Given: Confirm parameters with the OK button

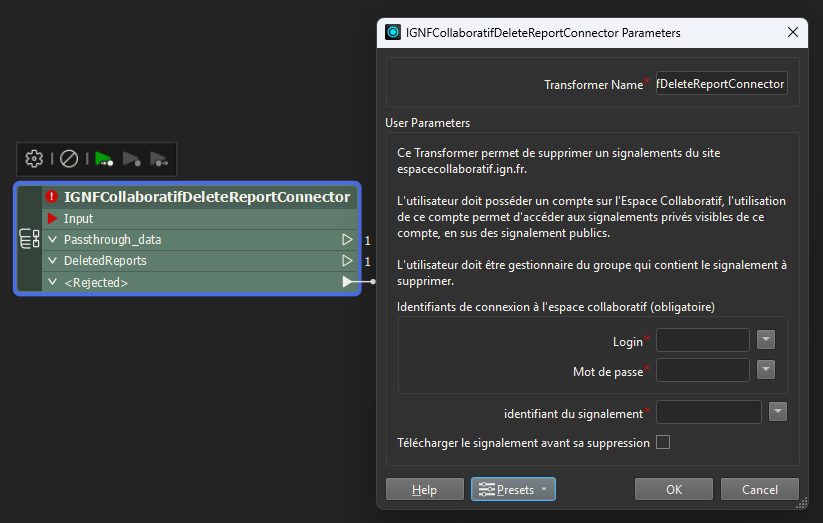Looking at the screenshot, I should pyautogui.click(x=674, y=489).
